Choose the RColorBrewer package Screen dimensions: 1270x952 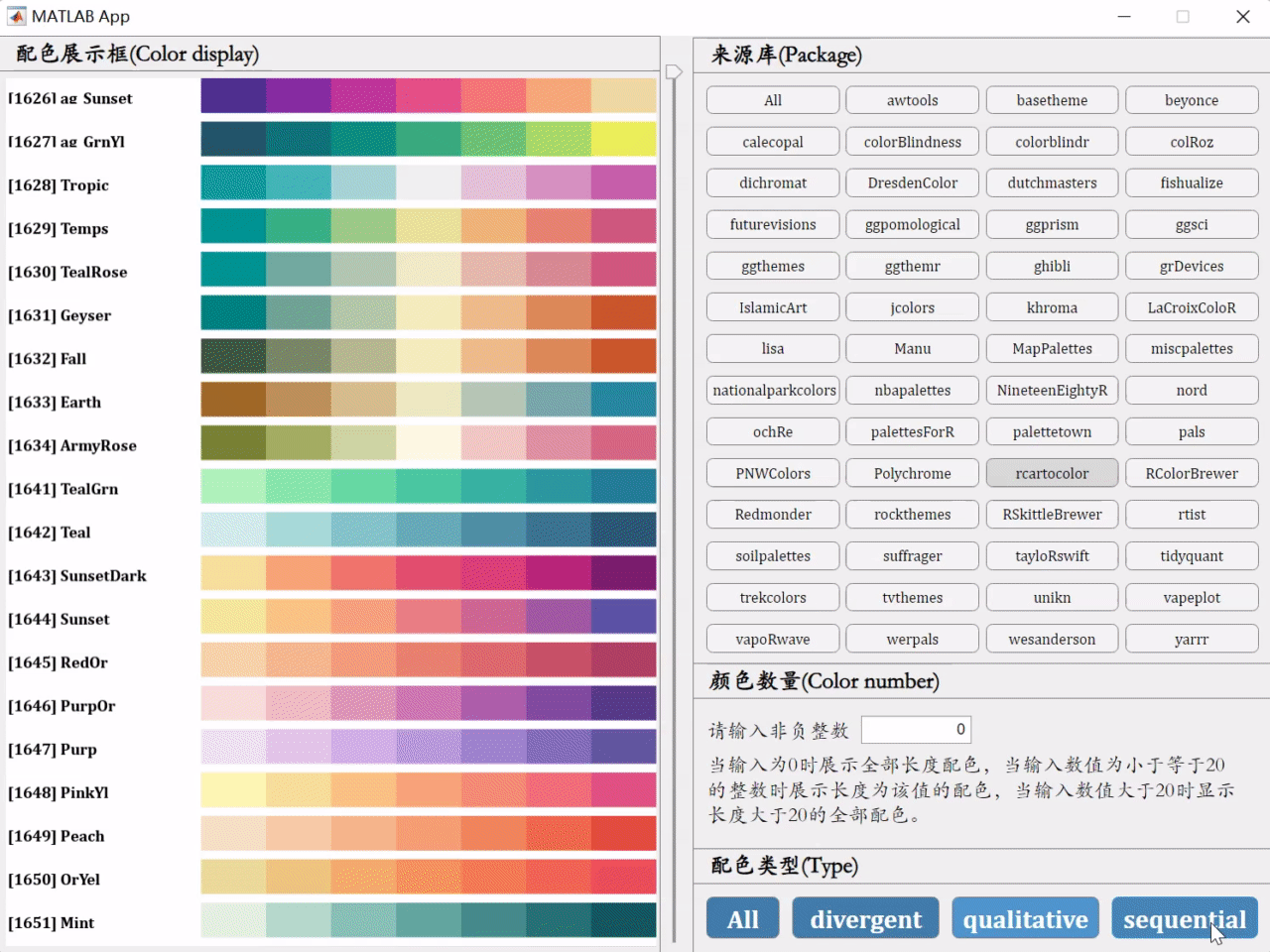(1192, 473)
